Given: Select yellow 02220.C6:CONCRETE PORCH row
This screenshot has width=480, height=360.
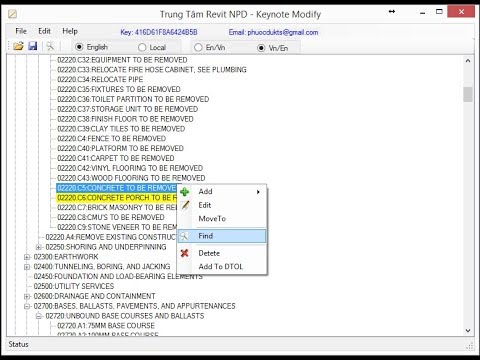Looking at the screenshot, I should (117, 198).
